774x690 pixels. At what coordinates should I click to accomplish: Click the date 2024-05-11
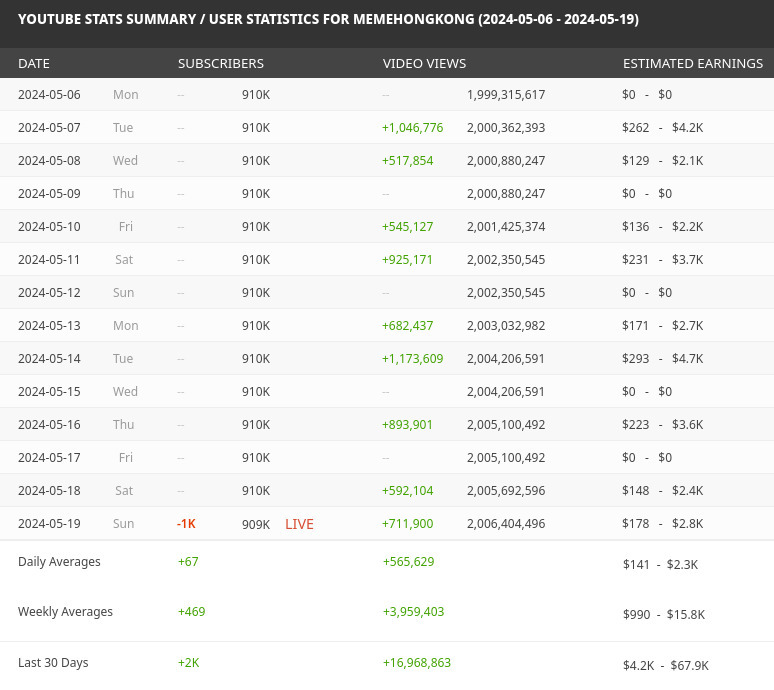(x=49, y=260)
